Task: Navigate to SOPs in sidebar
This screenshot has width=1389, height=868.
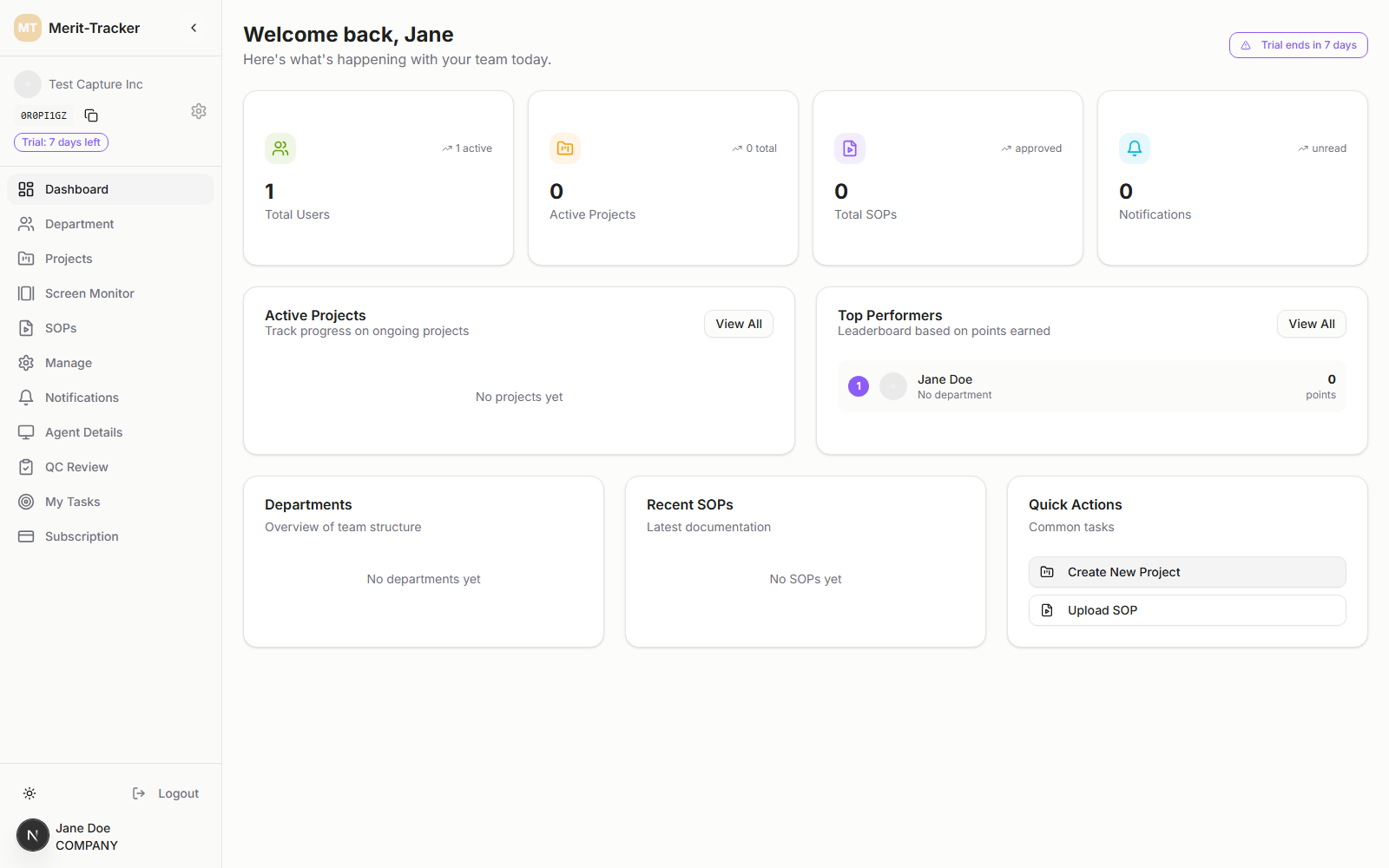Action: pyautogui.click(x=110, y=328)
